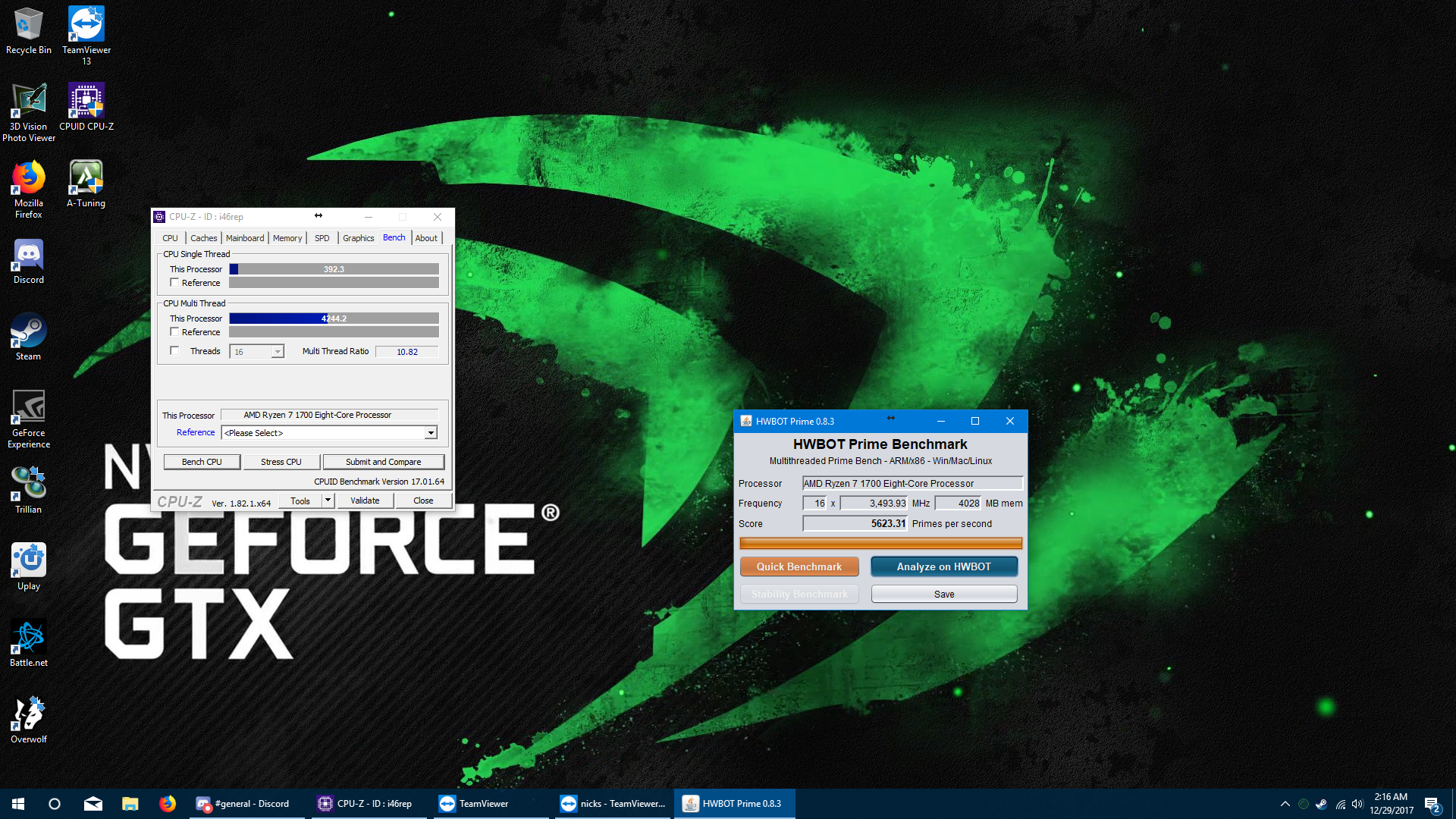This screenshot has width=1456, height=819.
Task: Switch to CPU-Z taskbar window
Action: 370,804
